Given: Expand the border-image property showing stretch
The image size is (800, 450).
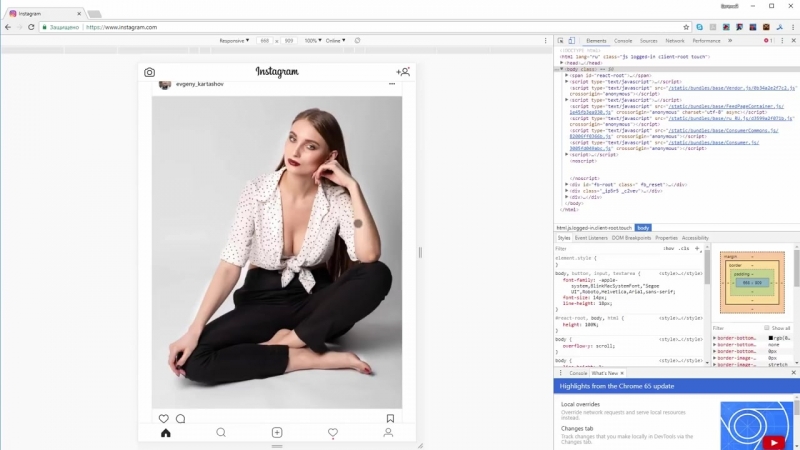Looking at the screenshot, I should (715, 364).
